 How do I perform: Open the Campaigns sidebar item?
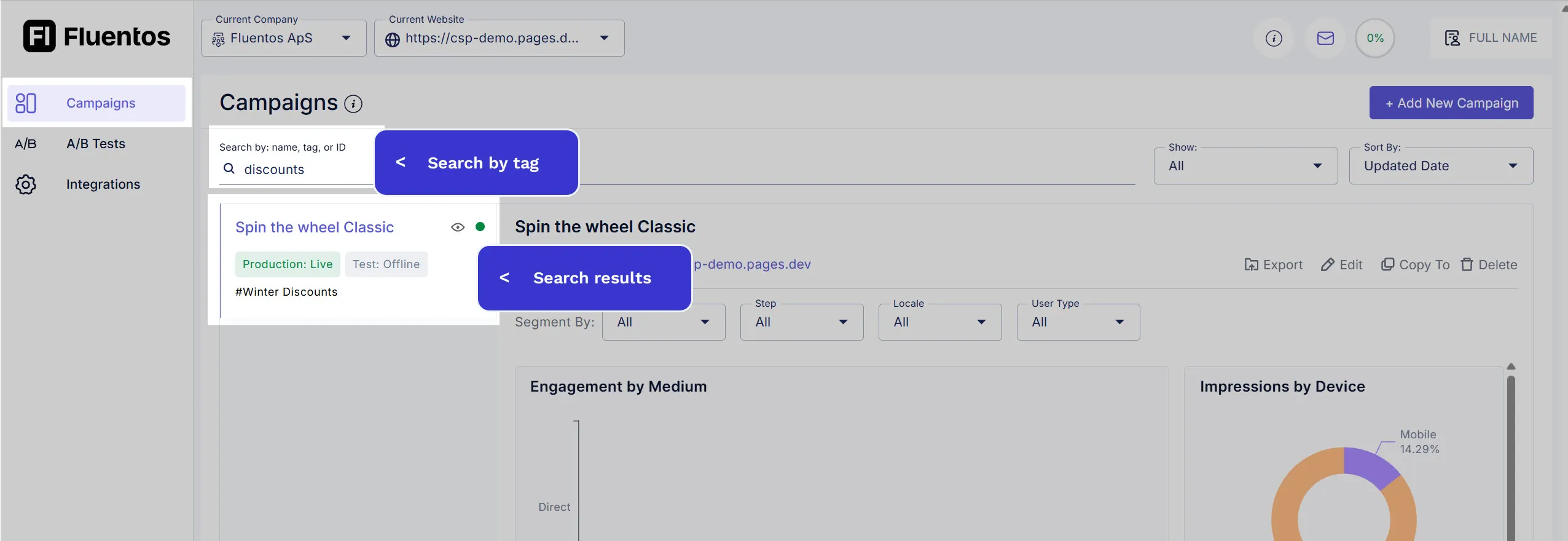96,103
